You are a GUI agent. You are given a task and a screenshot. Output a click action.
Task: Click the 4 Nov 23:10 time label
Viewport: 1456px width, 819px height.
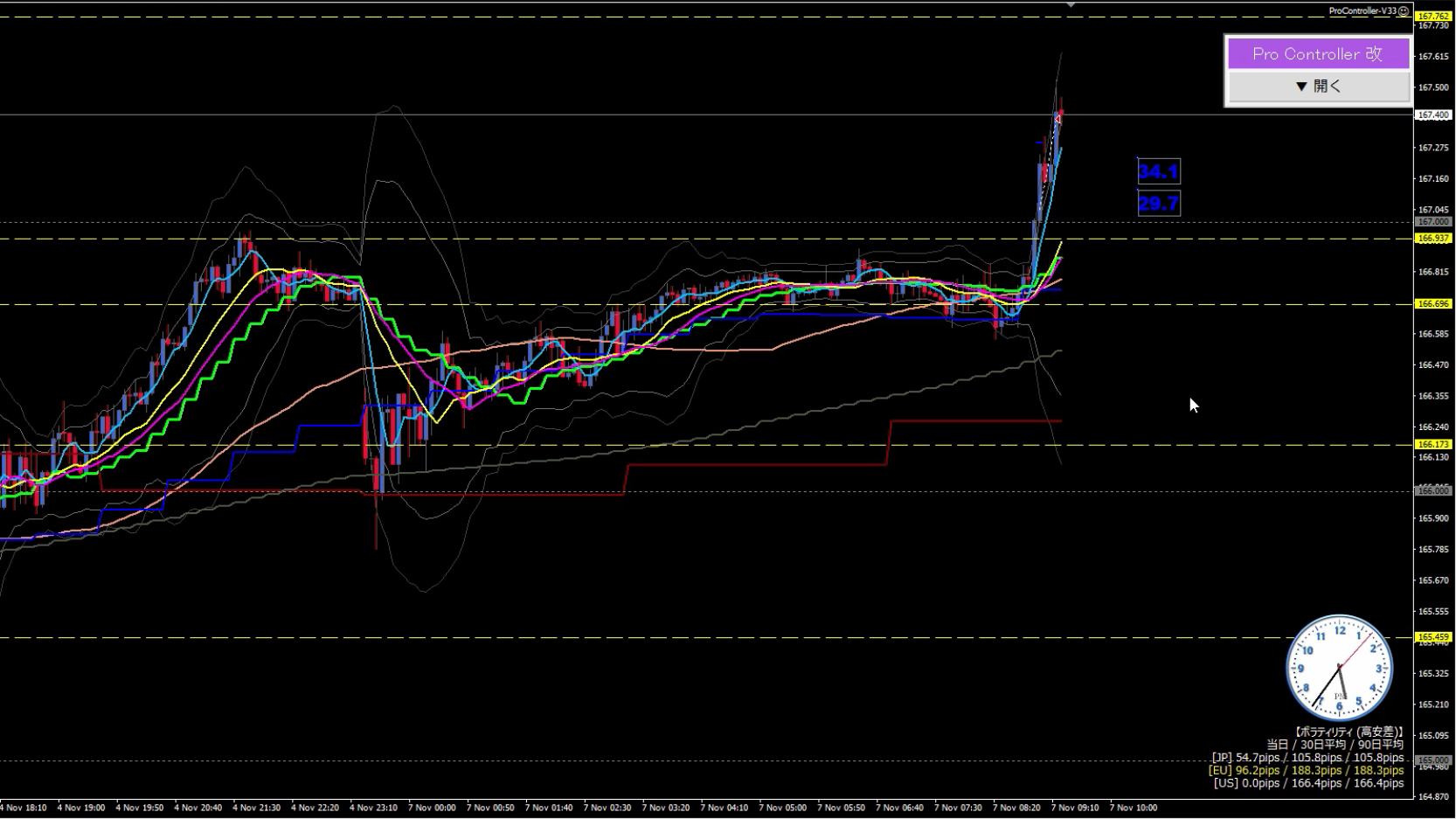[x=374, y=808]
